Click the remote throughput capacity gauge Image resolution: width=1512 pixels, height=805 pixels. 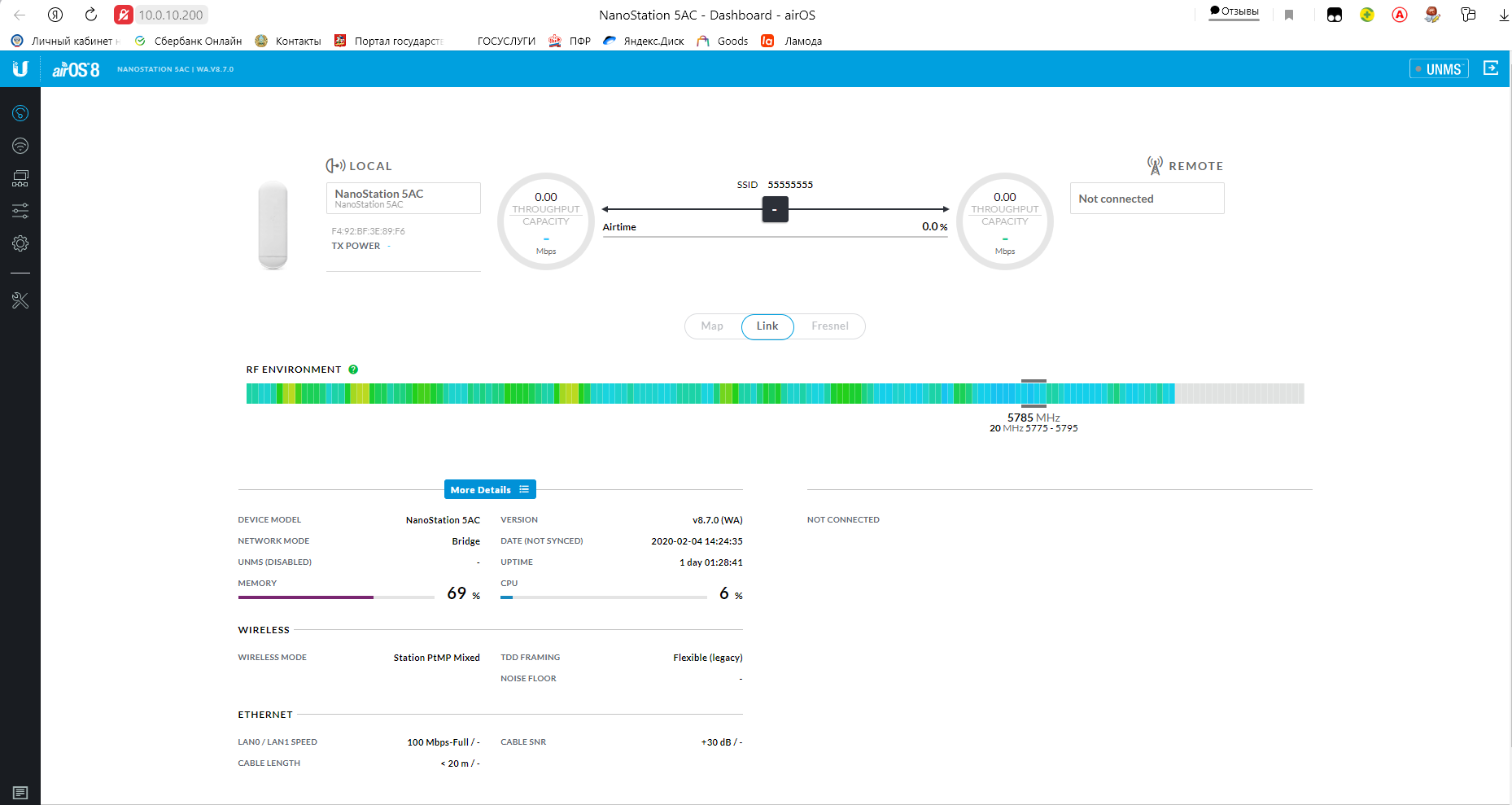(1005, 221)
